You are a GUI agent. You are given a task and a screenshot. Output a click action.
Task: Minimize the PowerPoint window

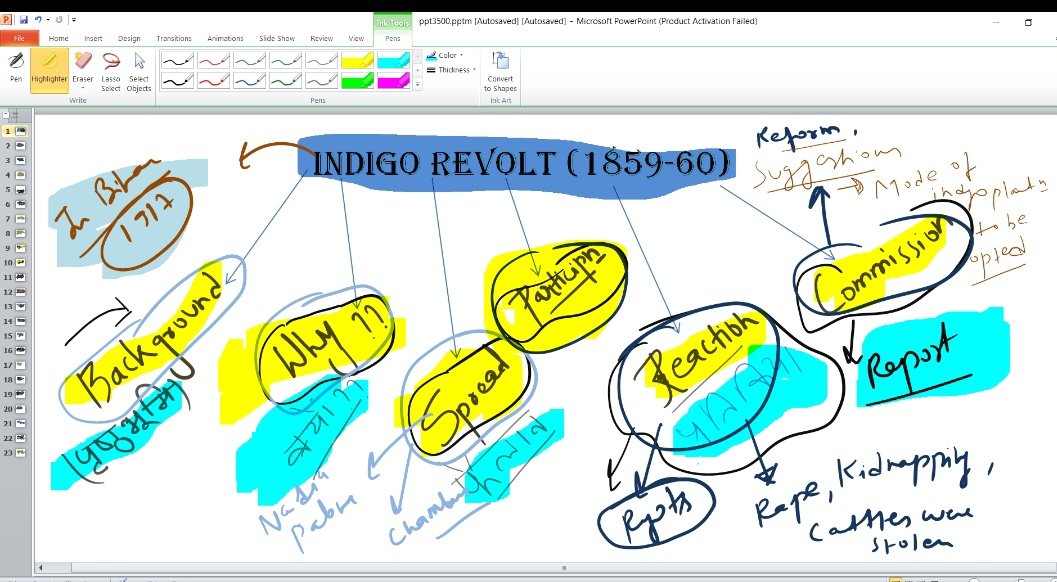coord(996,22)
